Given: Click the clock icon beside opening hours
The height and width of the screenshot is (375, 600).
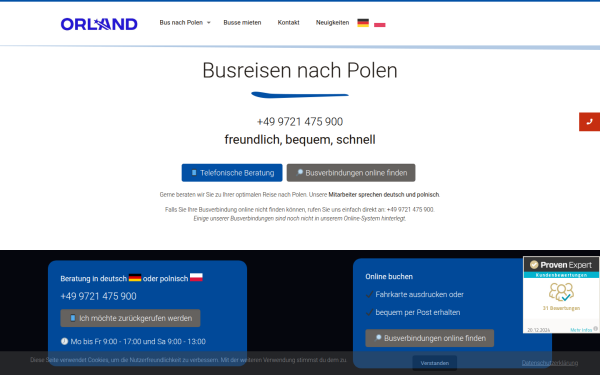Looking at the screenshot, I should tap(64, 341).
